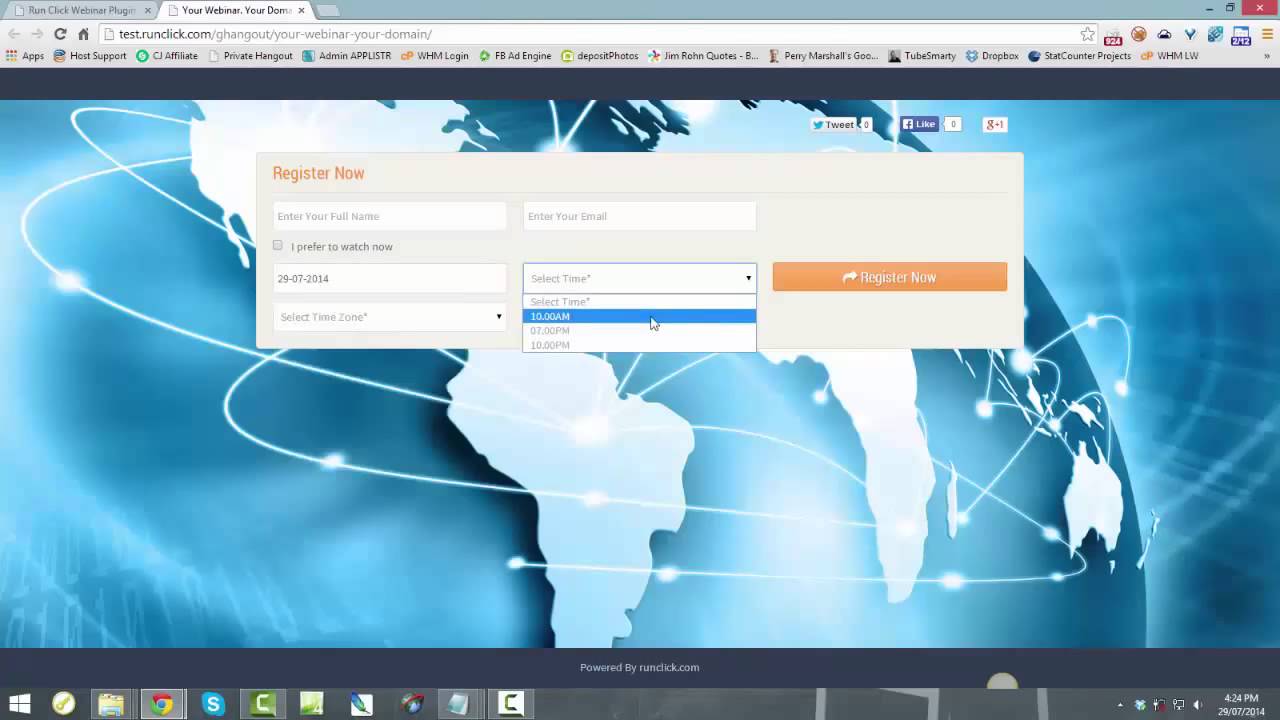Open the Perry Marshall's bookmark
Viewport: 1280px width, 720px height.
pyautogui.click(x=823, y=56)
